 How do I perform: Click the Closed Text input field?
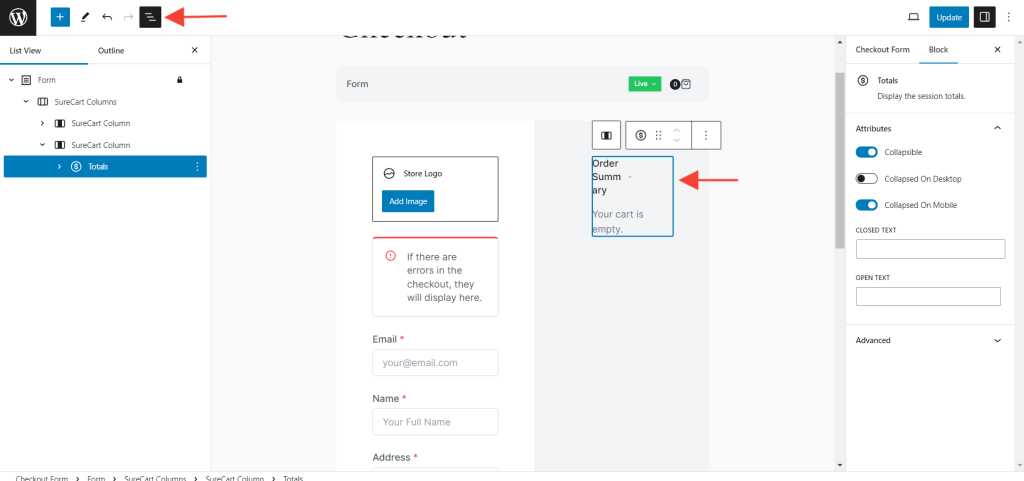(x=930, y=249)
